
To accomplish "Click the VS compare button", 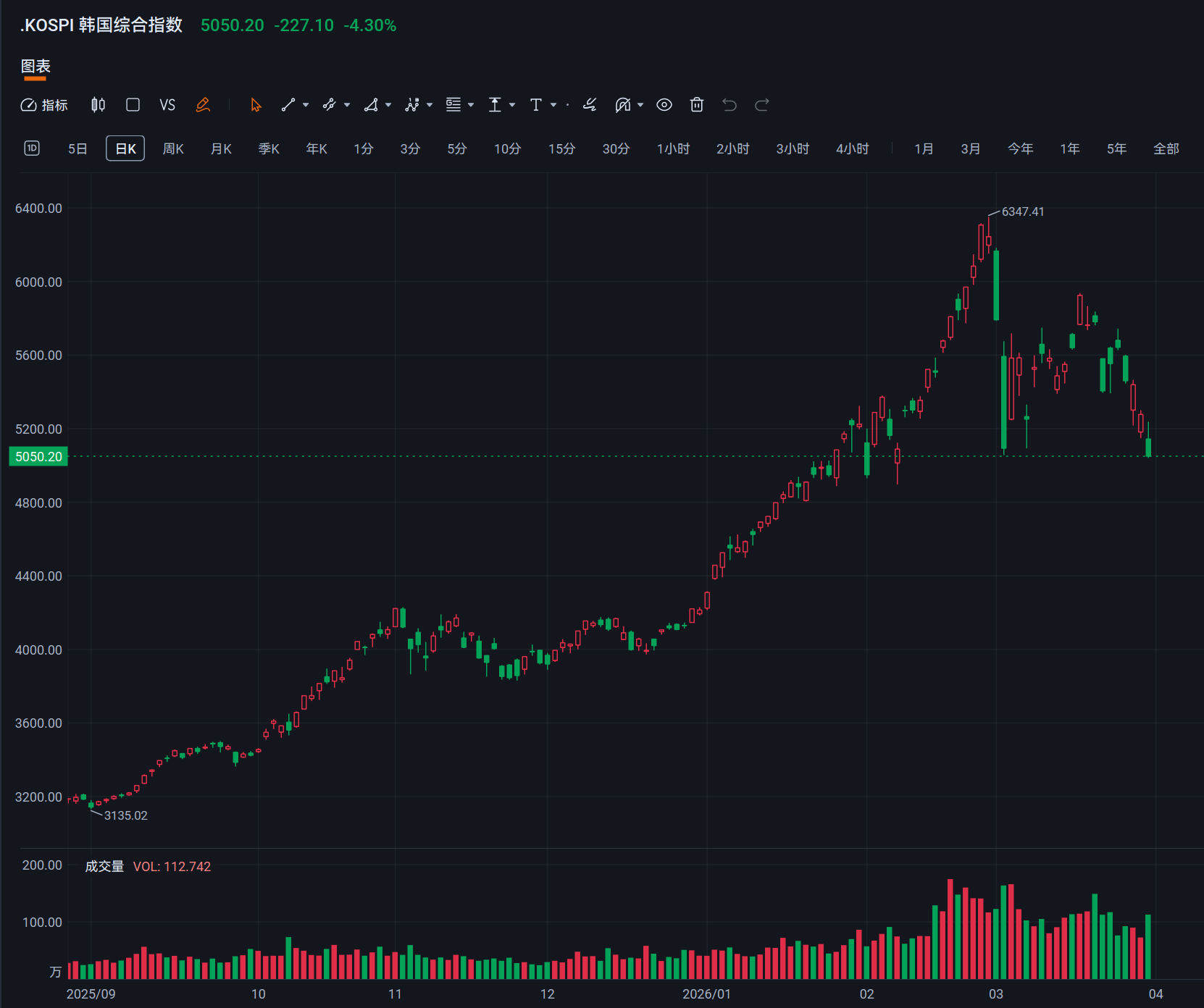I will 167,105.
